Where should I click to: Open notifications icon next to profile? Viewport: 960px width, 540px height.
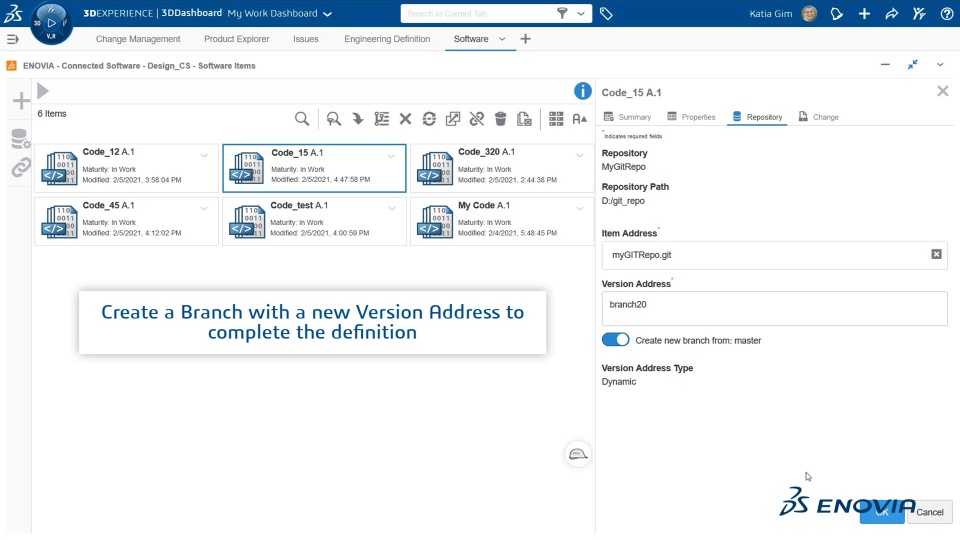pyautogui.click(x=836, y=13)
